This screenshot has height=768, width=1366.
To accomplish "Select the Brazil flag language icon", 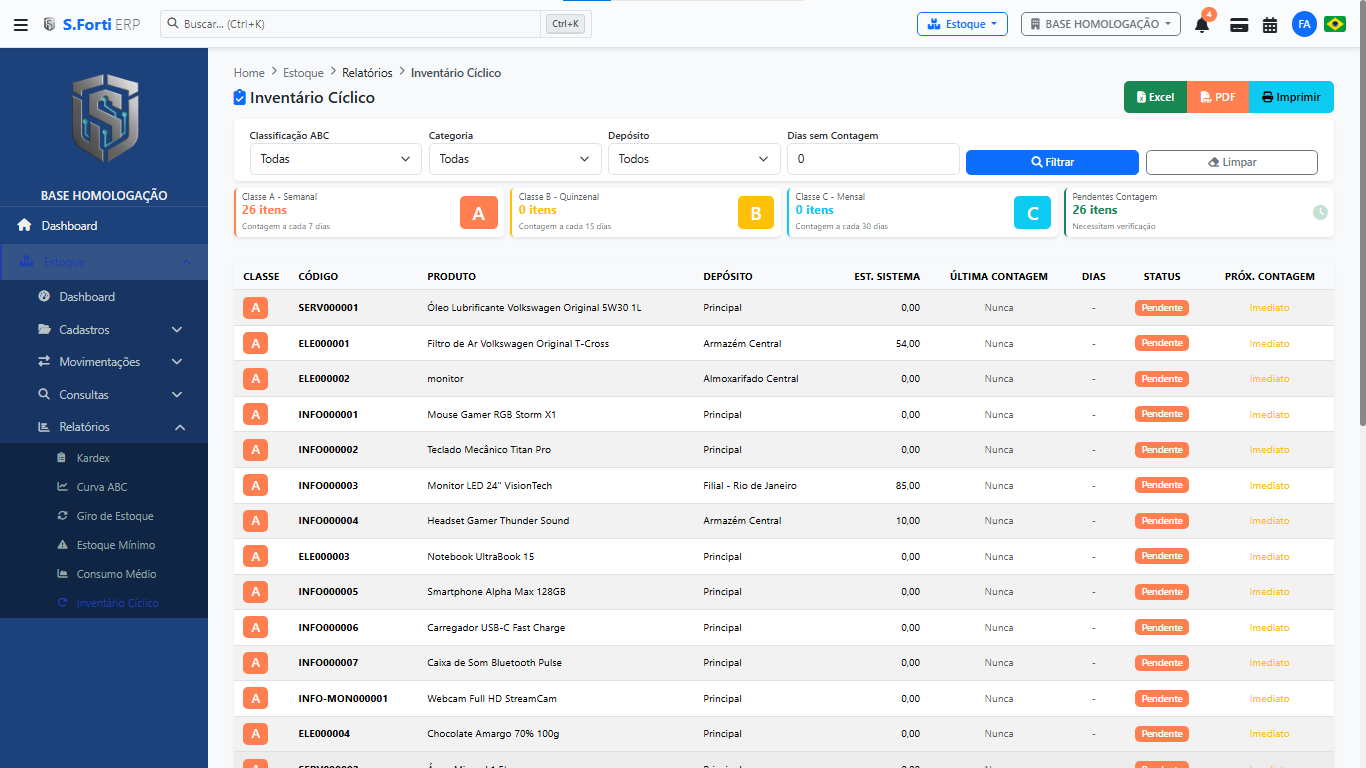I will [1335, 24].
